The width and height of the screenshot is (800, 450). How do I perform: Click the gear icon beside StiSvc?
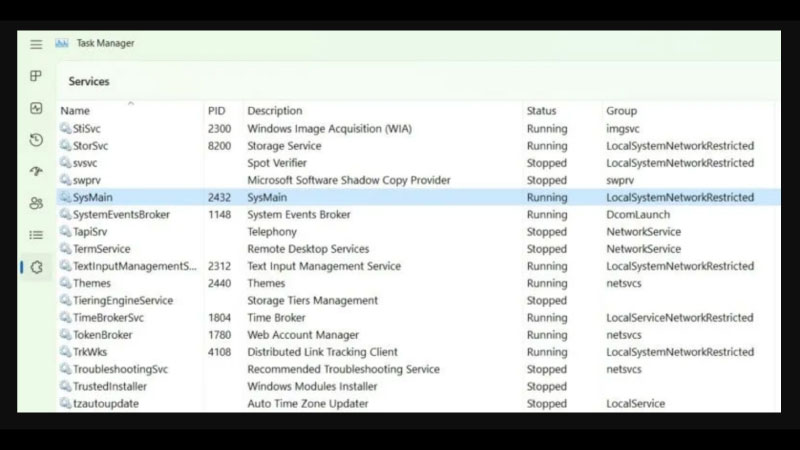pyautogui.click(x=65, y=128)
